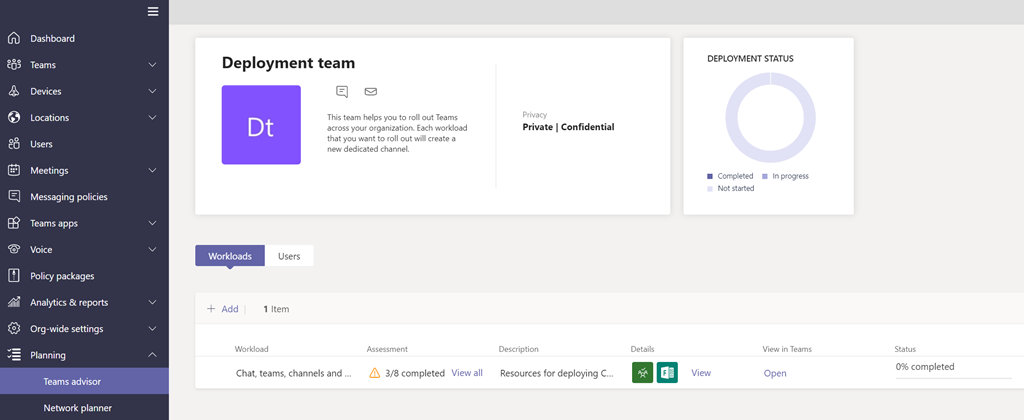
Task: Click the Add workload button
Action: pyautogui.click(x=223, y=309)
